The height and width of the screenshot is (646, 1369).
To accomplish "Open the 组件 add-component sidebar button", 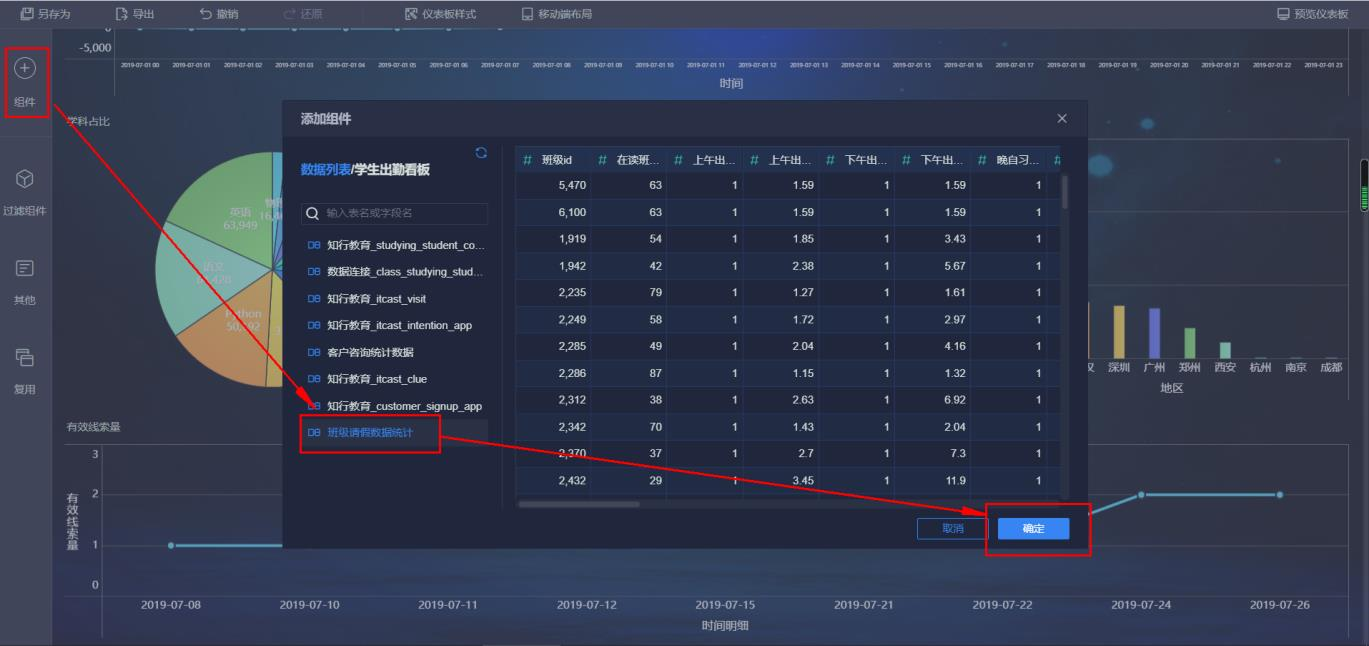I will pos(26,82).
